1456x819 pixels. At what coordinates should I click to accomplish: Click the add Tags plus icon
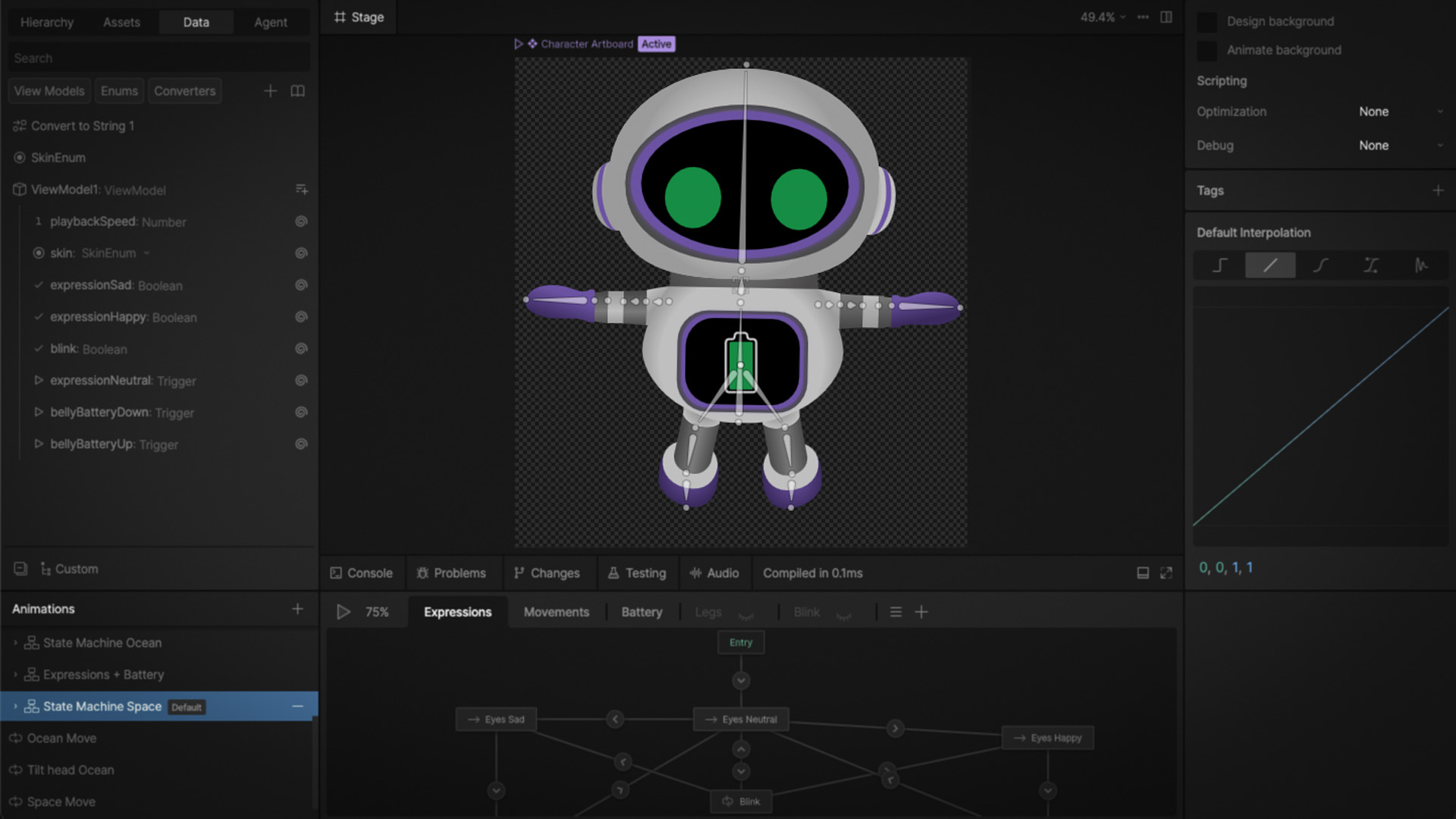click(x=1438, y=190)
